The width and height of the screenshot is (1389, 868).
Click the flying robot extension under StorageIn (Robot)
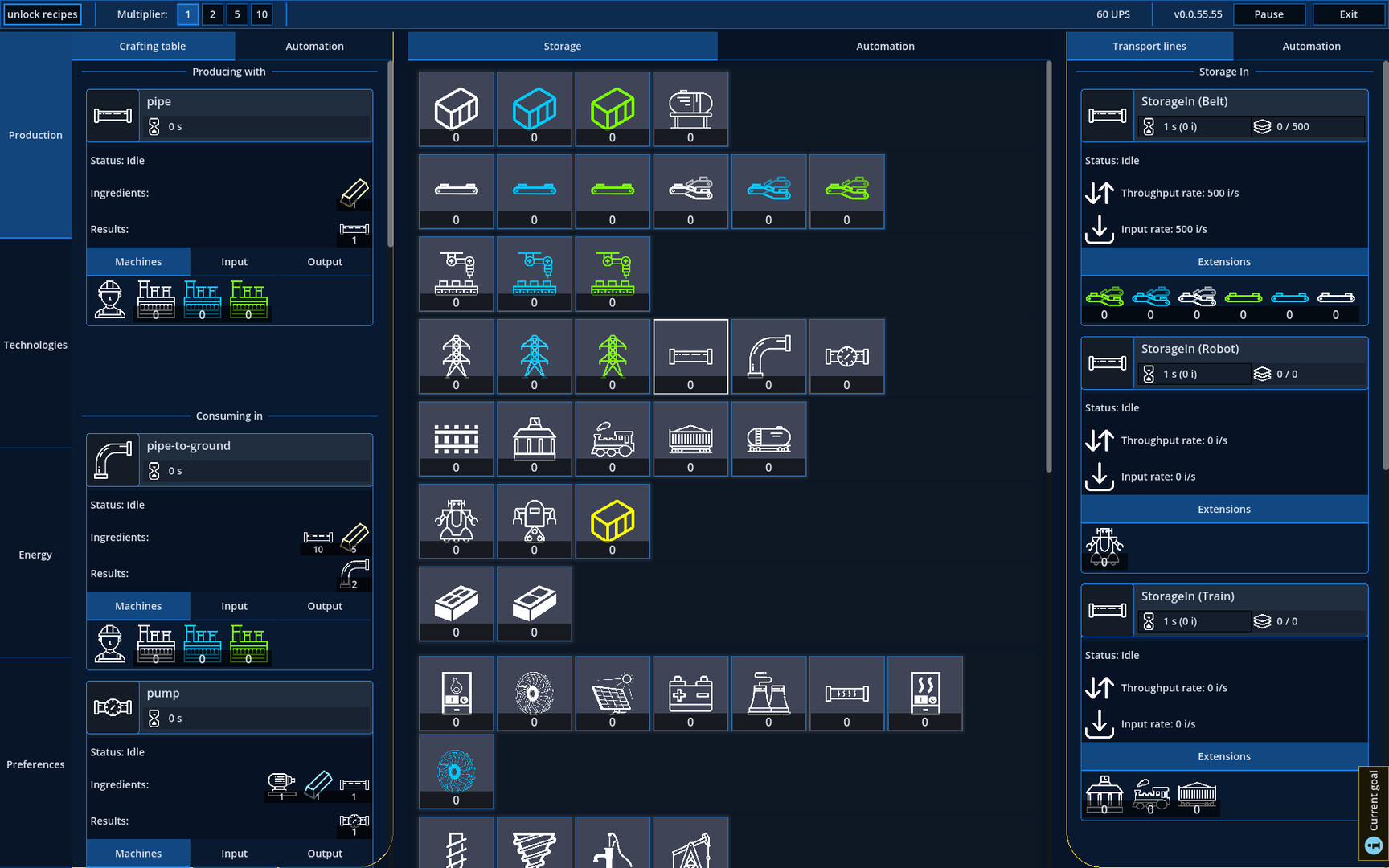point(1105,548)
